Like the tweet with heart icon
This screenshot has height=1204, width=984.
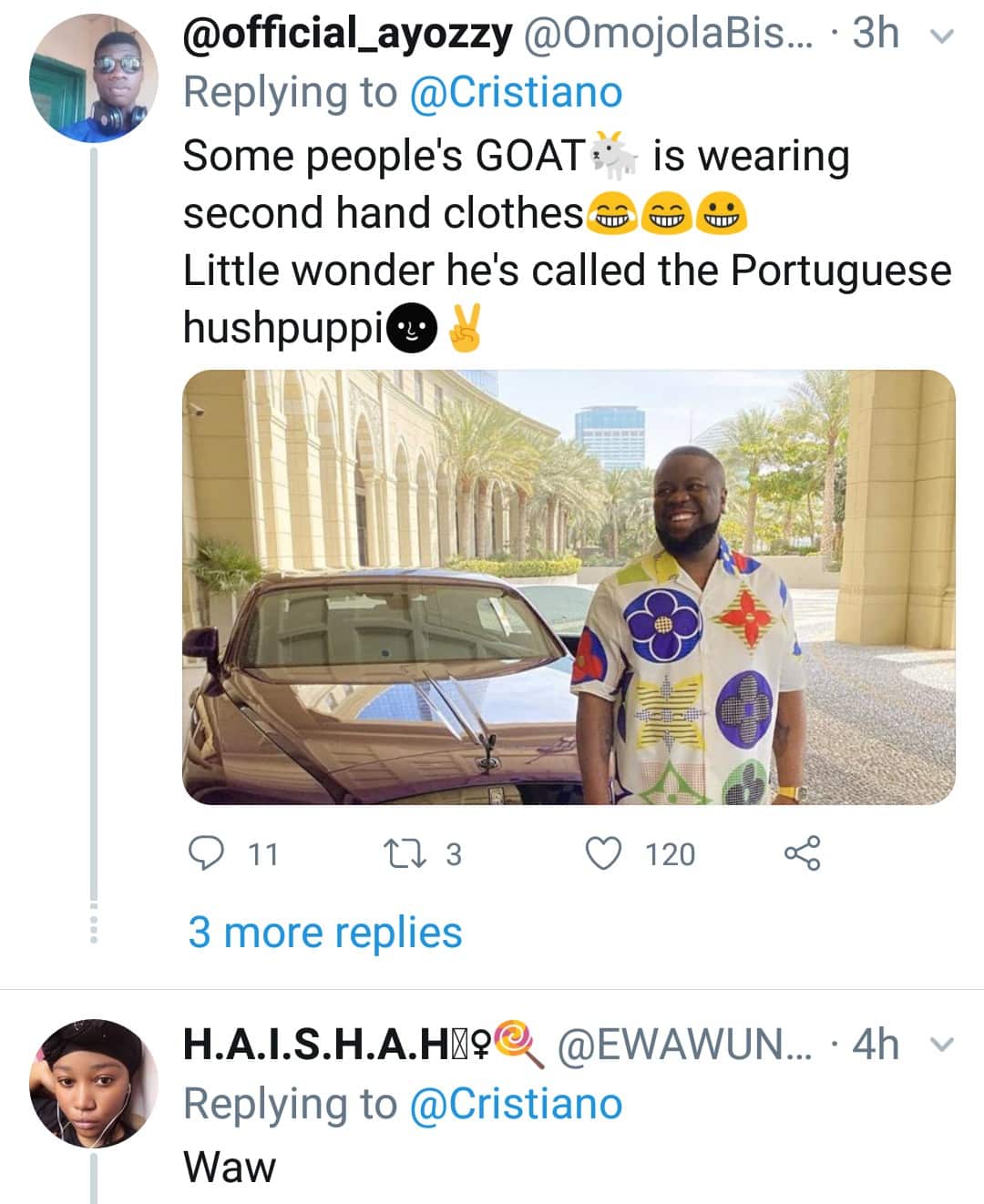tap(602, 853)
